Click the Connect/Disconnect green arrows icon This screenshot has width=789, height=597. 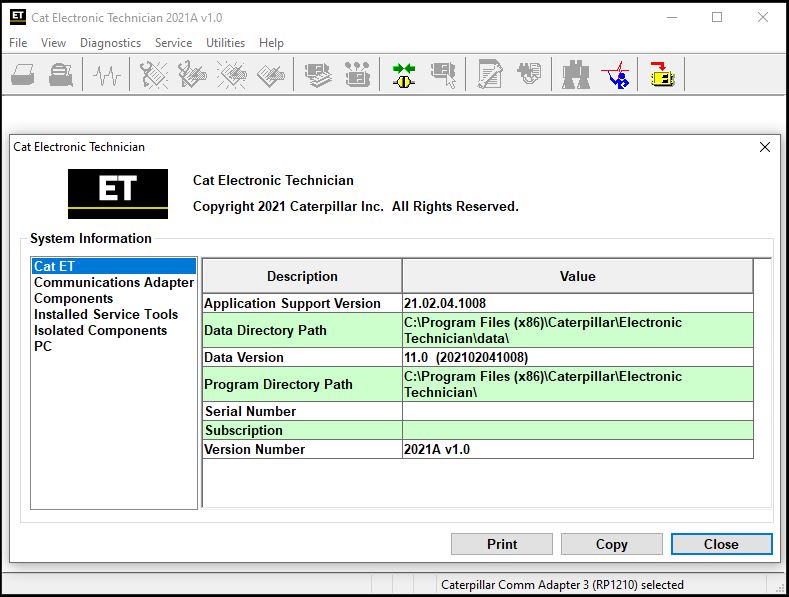404,75
